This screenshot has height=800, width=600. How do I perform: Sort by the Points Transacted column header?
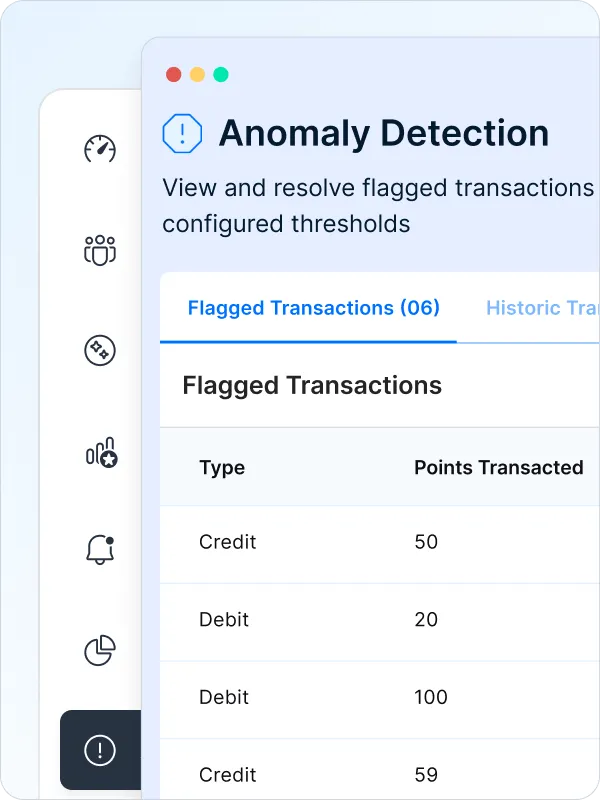coord(498,468)
